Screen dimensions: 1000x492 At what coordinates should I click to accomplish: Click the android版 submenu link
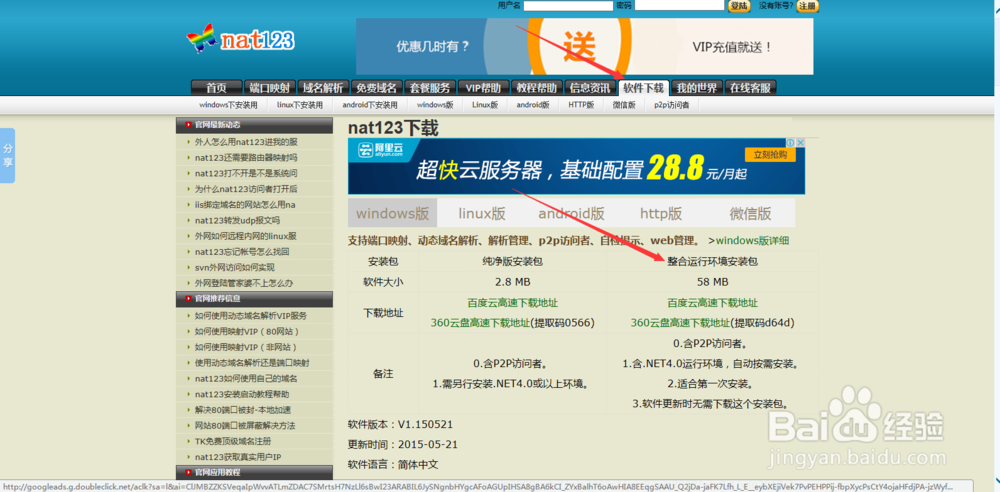click(533, 105)
